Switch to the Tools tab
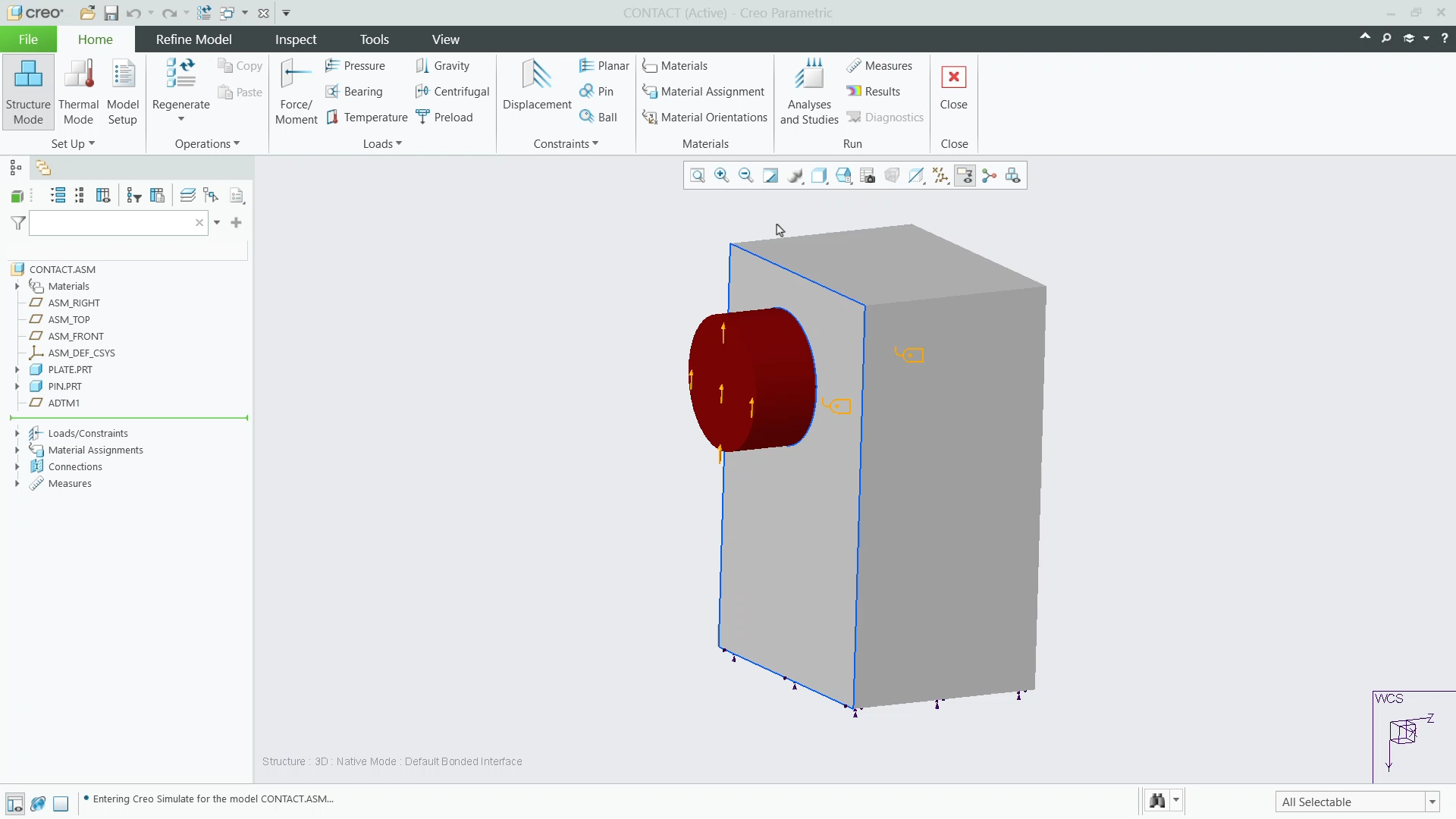This screenshot has height=819, width=1456. (375, 39)
